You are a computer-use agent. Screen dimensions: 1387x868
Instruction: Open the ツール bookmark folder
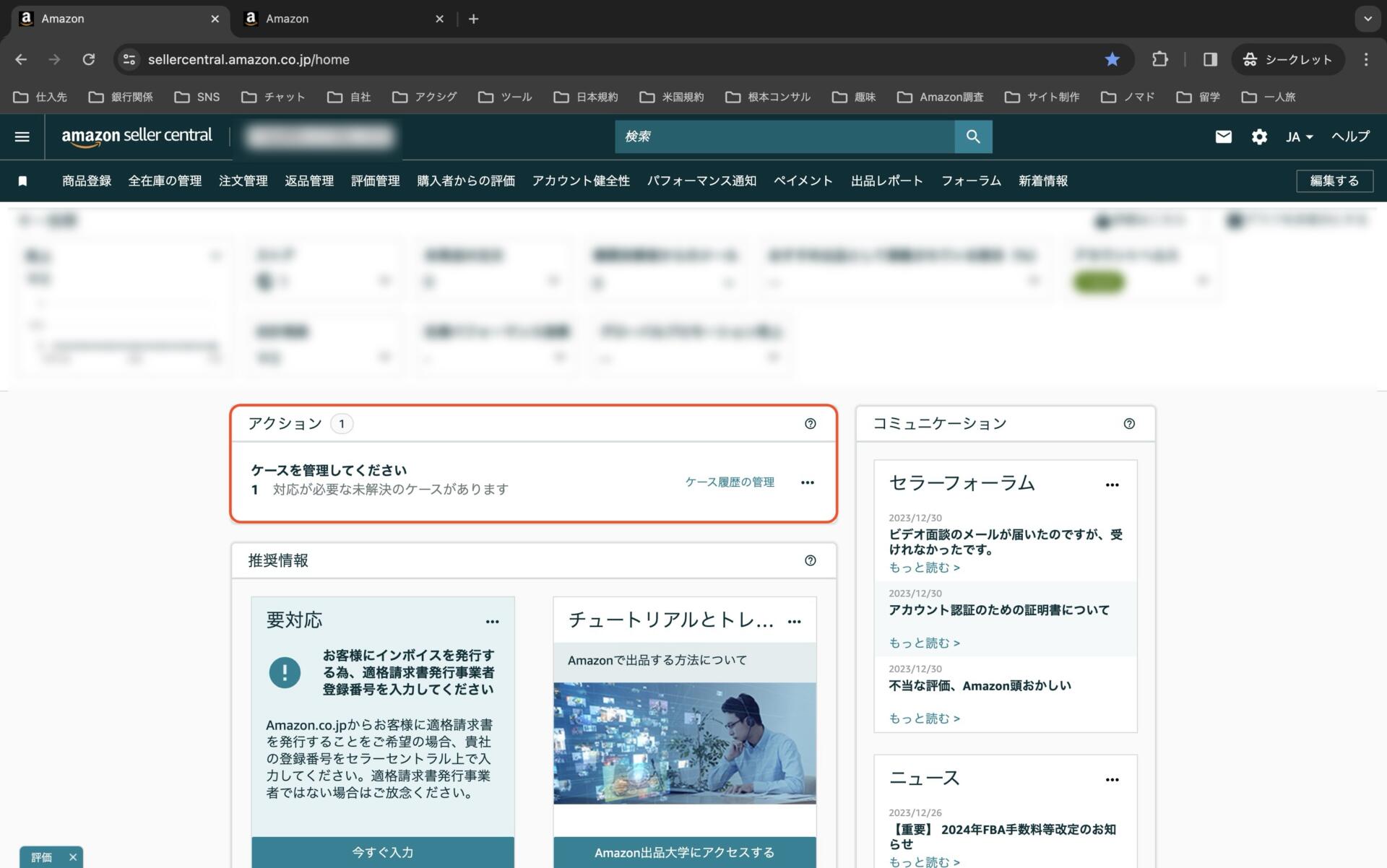(505, 97)
